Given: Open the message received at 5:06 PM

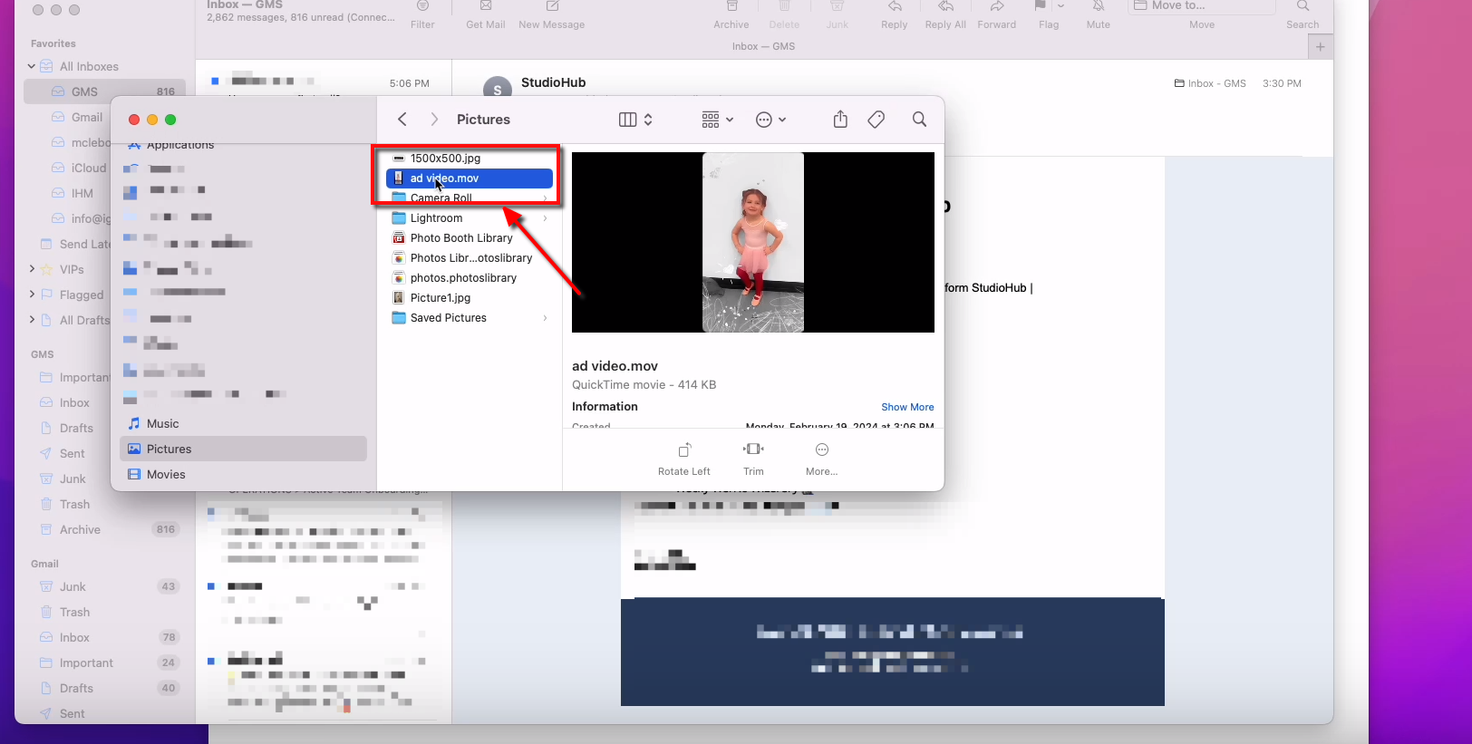Looking at the screenshot, I should [x=323, y=83].
